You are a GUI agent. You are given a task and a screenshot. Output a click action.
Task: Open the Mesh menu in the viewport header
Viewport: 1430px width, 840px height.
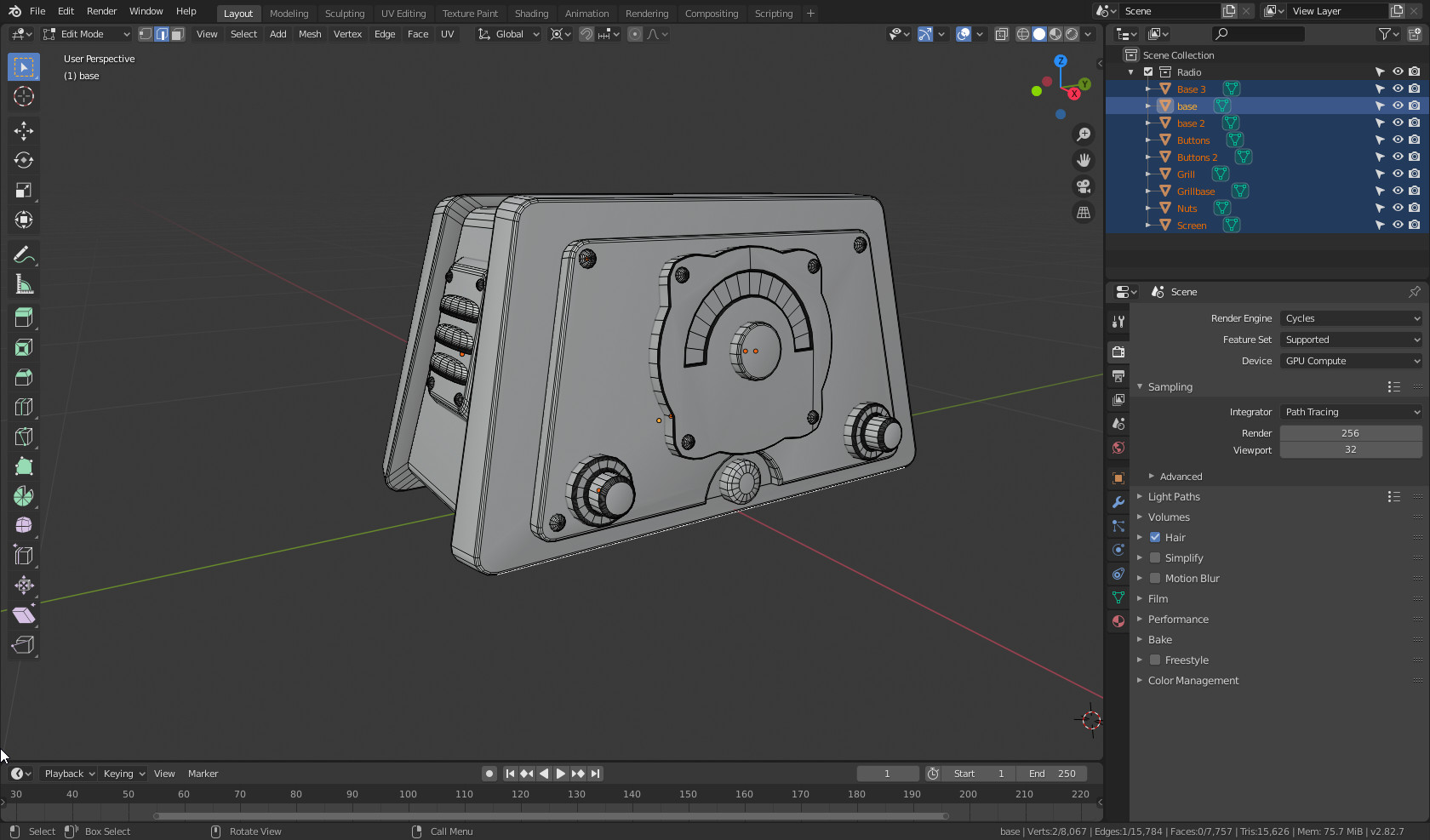coord(310,34)
